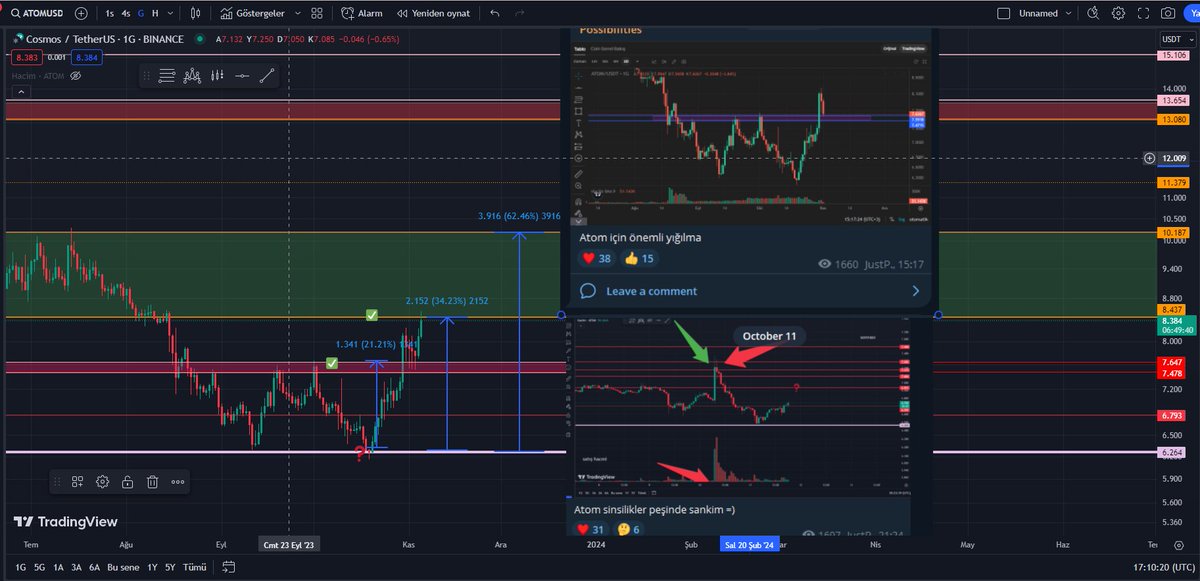Open the ATOM chart thumbnail in the top post
This screenshot has width=1200, height=581.
pos(749,132)
